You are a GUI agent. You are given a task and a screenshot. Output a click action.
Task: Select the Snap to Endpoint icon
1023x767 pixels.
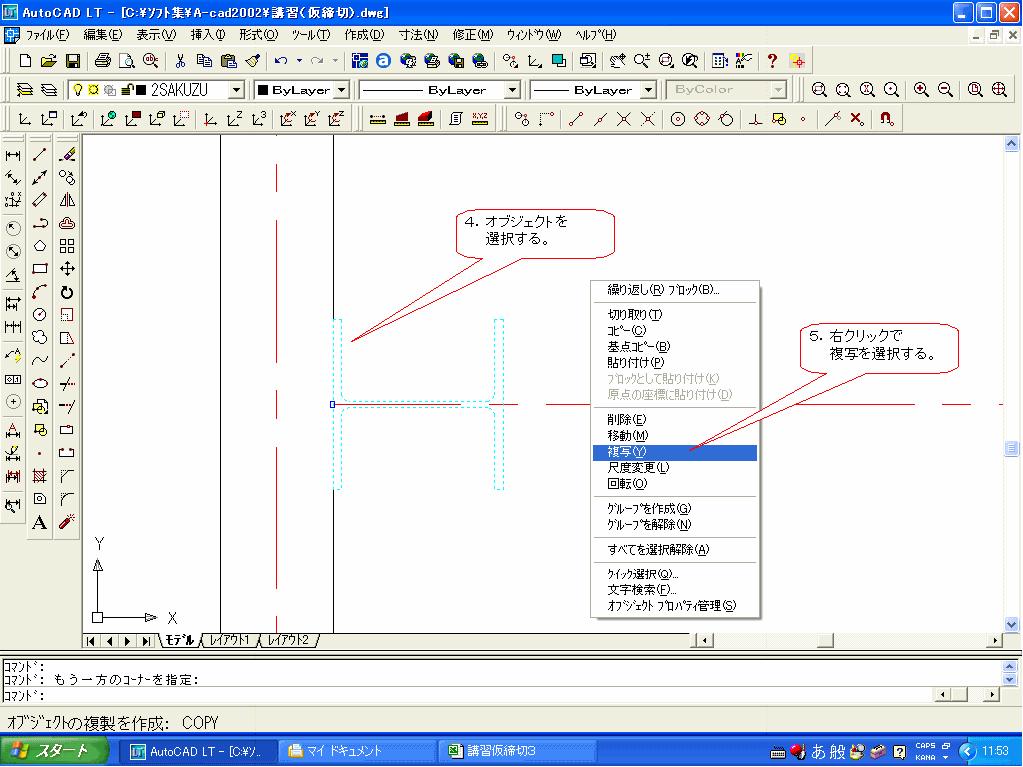[575, 119]
